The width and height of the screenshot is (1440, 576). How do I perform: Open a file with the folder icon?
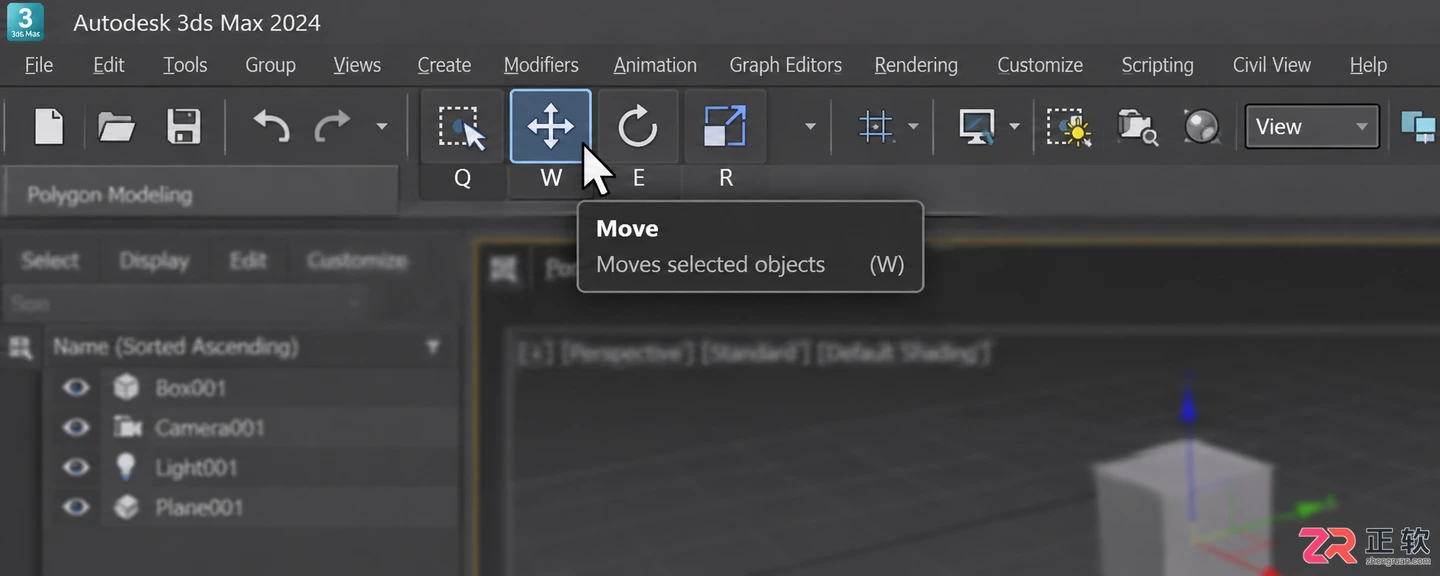116,127
